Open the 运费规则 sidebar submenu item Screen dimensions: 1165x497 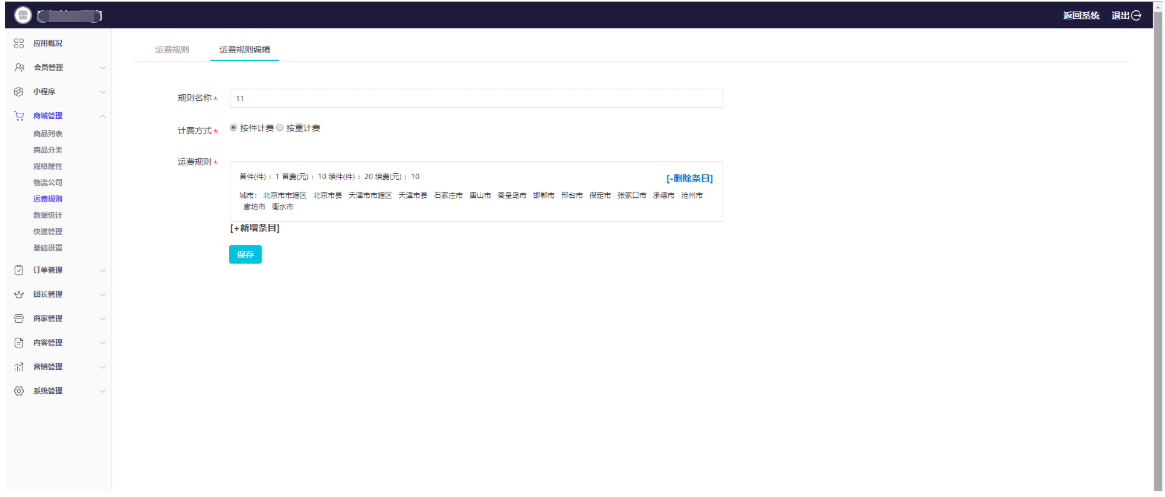click(x=48, y=199)
